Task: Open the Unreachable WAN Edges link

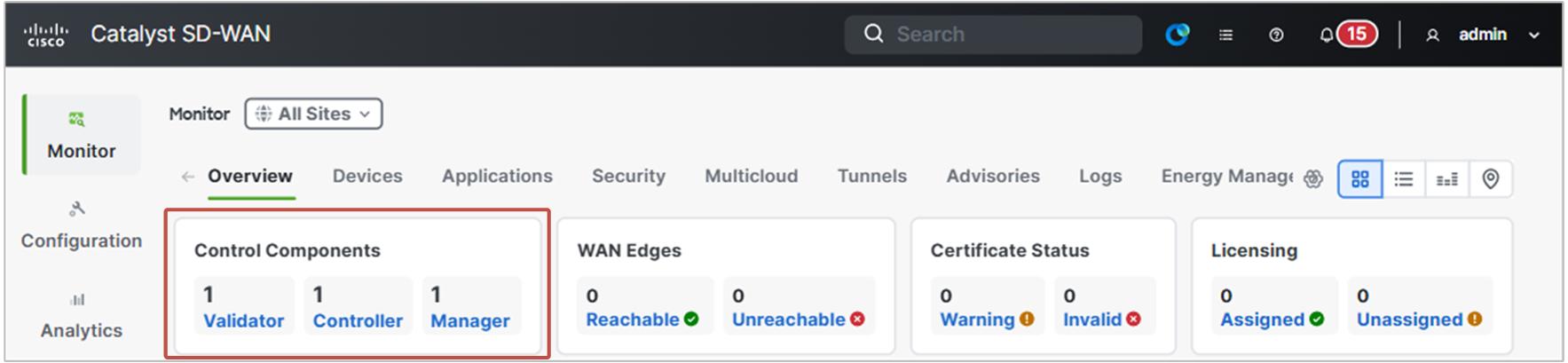Action: 788,320
